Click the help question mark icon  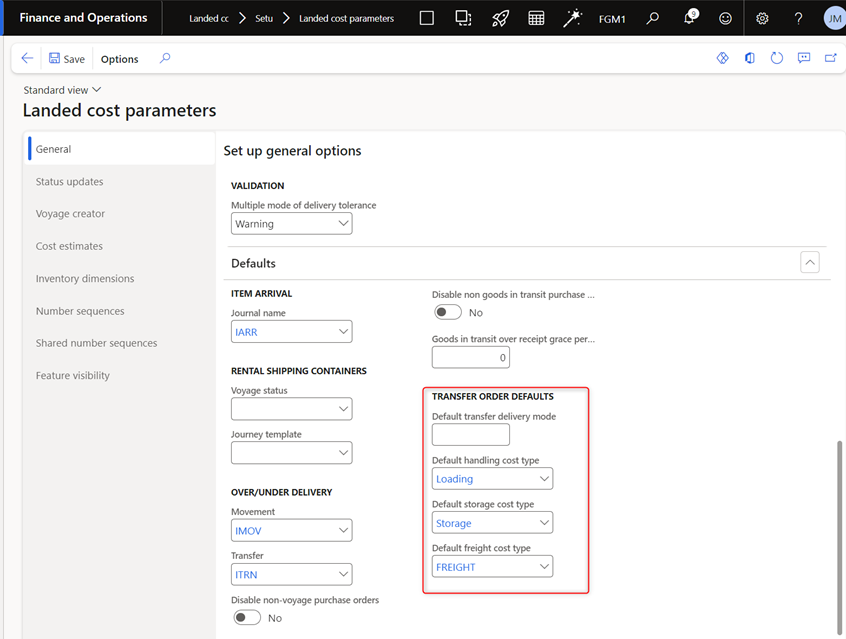point(798,19)
